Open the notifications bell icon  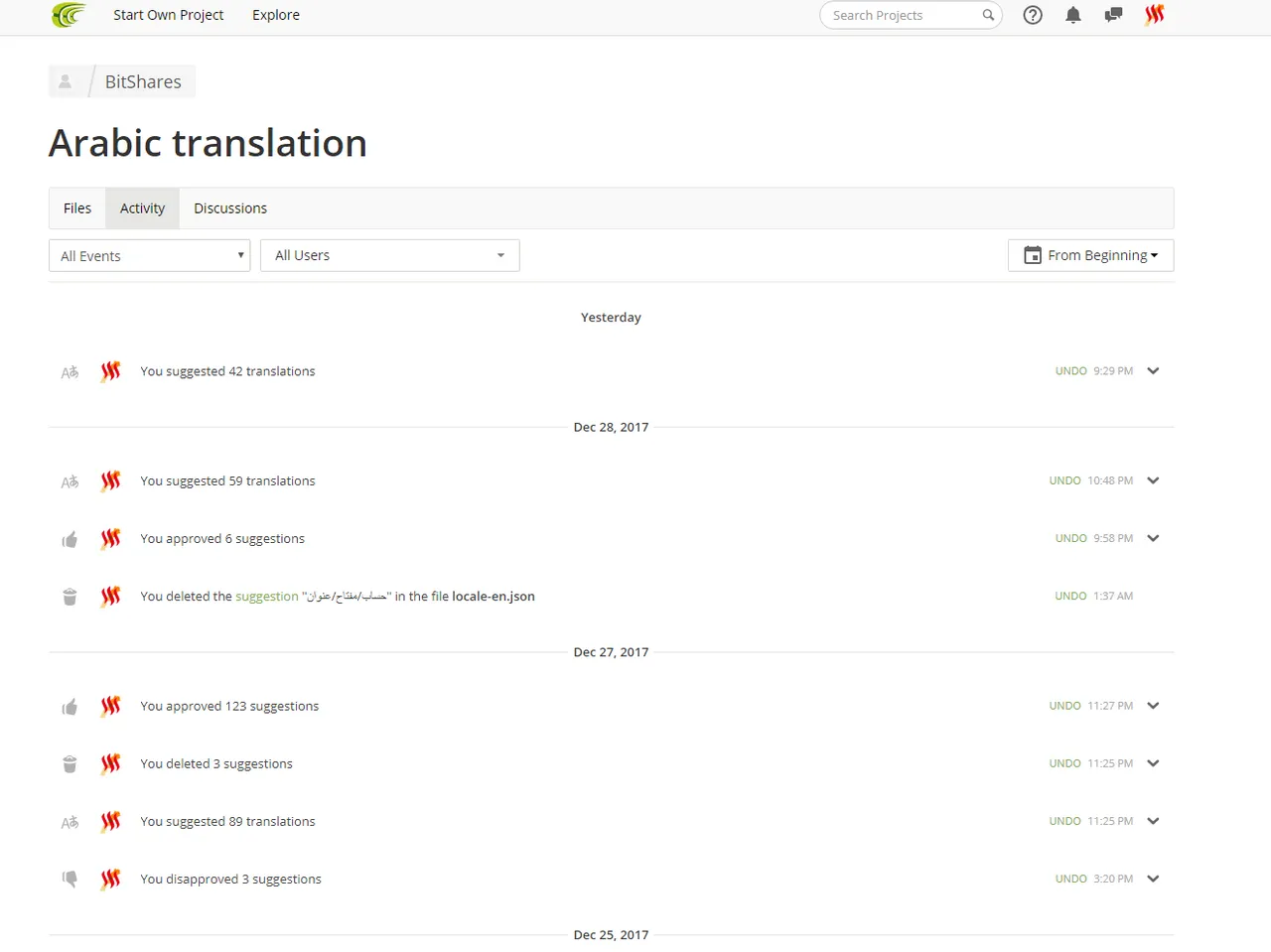coord(1073,15)
